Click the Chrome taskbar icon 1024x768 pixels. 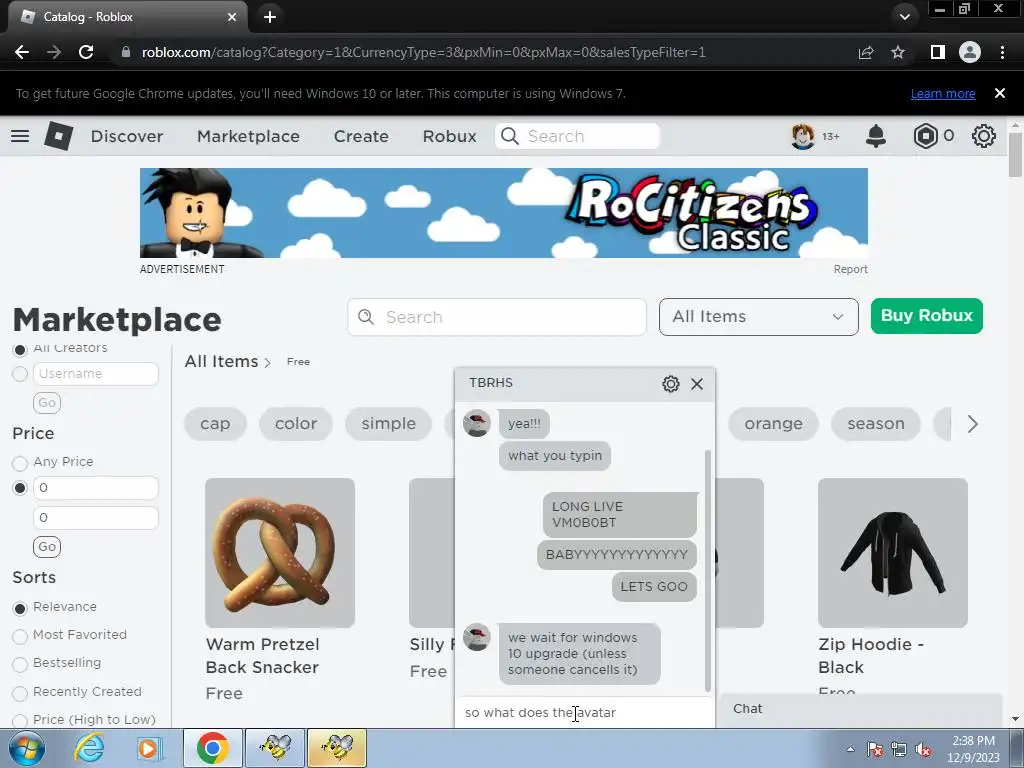pos(212,748)
